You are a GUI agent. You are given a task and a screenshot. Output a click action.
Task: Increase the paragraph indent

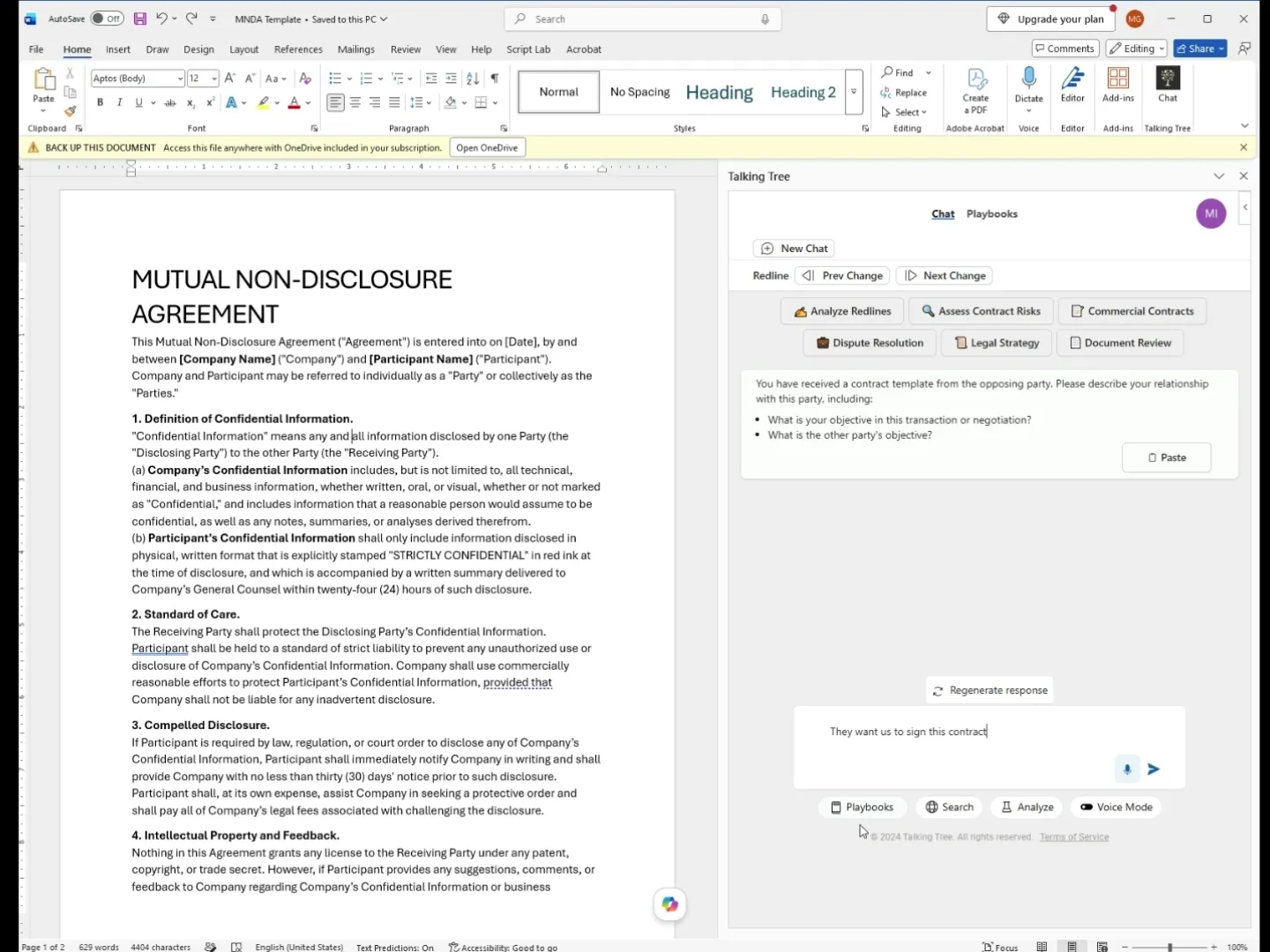point(452,78)
